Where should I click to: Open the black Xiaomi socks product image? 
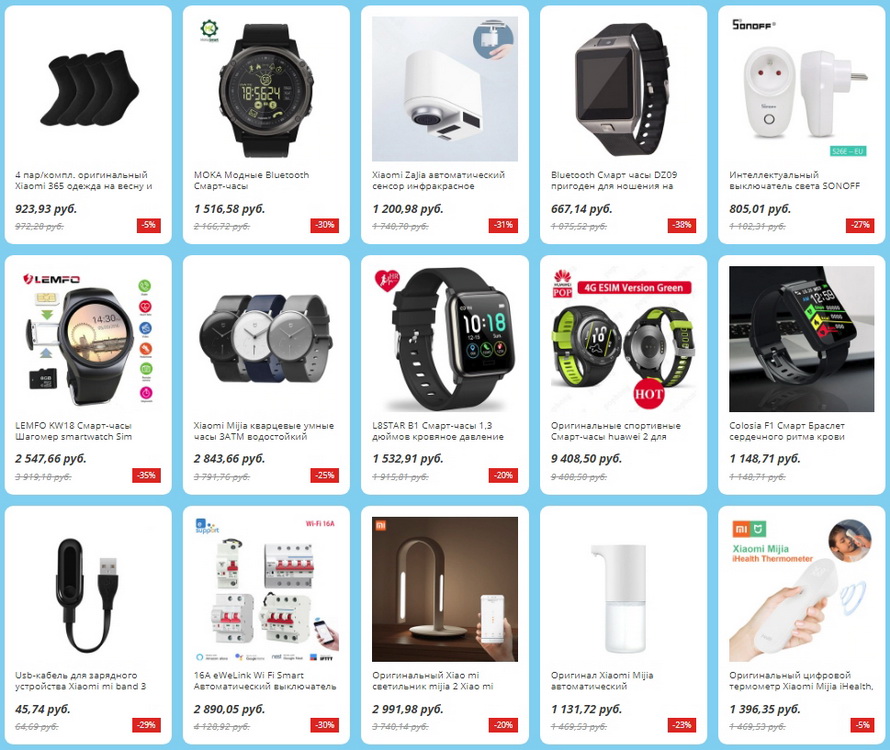coord(88,89)
